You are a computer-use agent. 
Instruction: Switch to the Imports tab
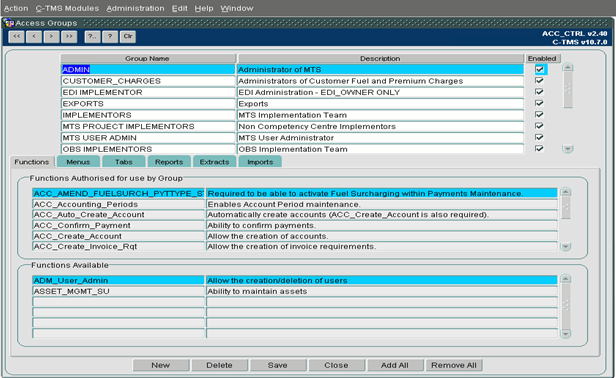coord(260,162)
